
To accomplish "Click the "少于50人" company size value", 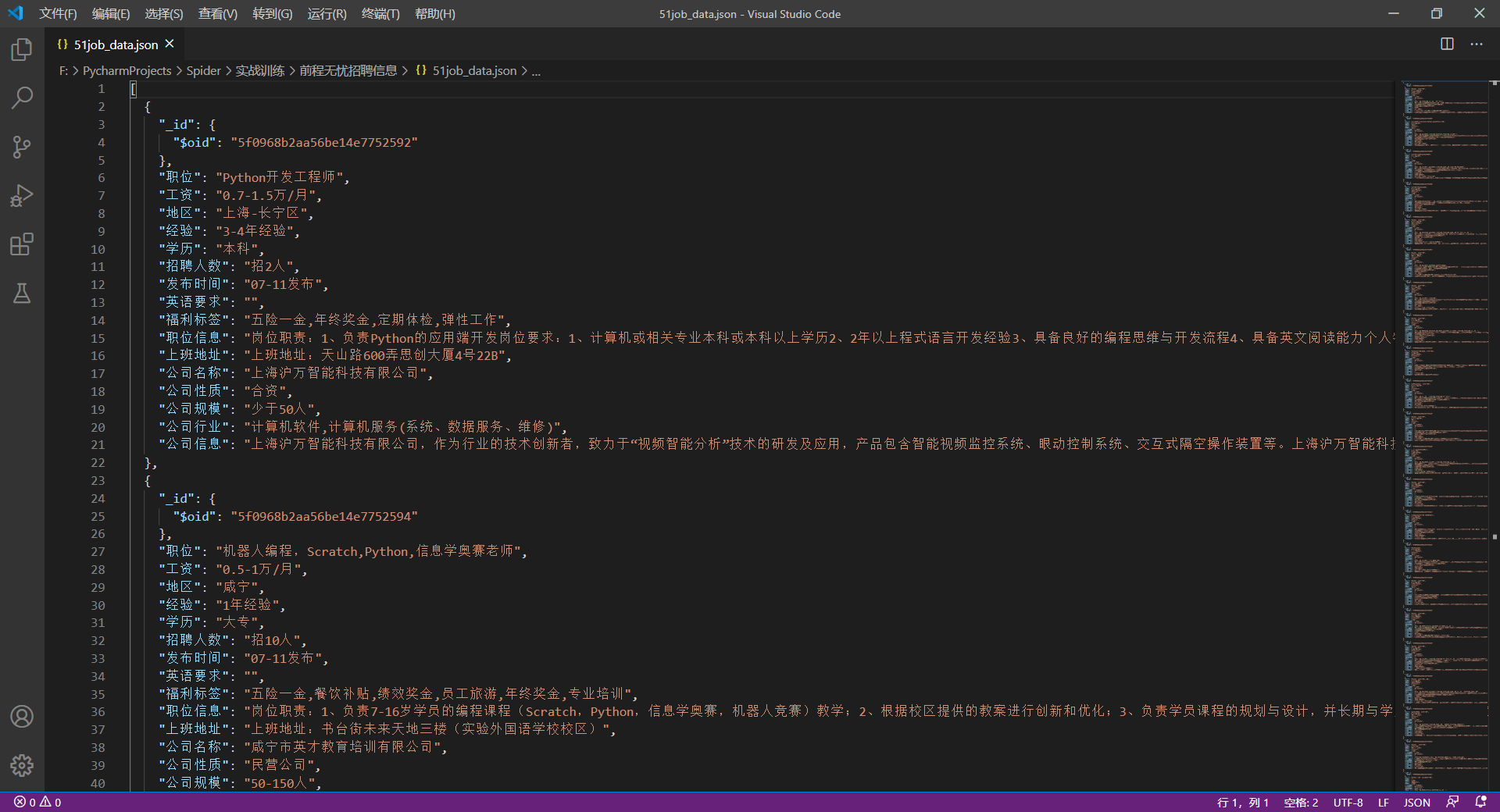I will coord(279,409).
